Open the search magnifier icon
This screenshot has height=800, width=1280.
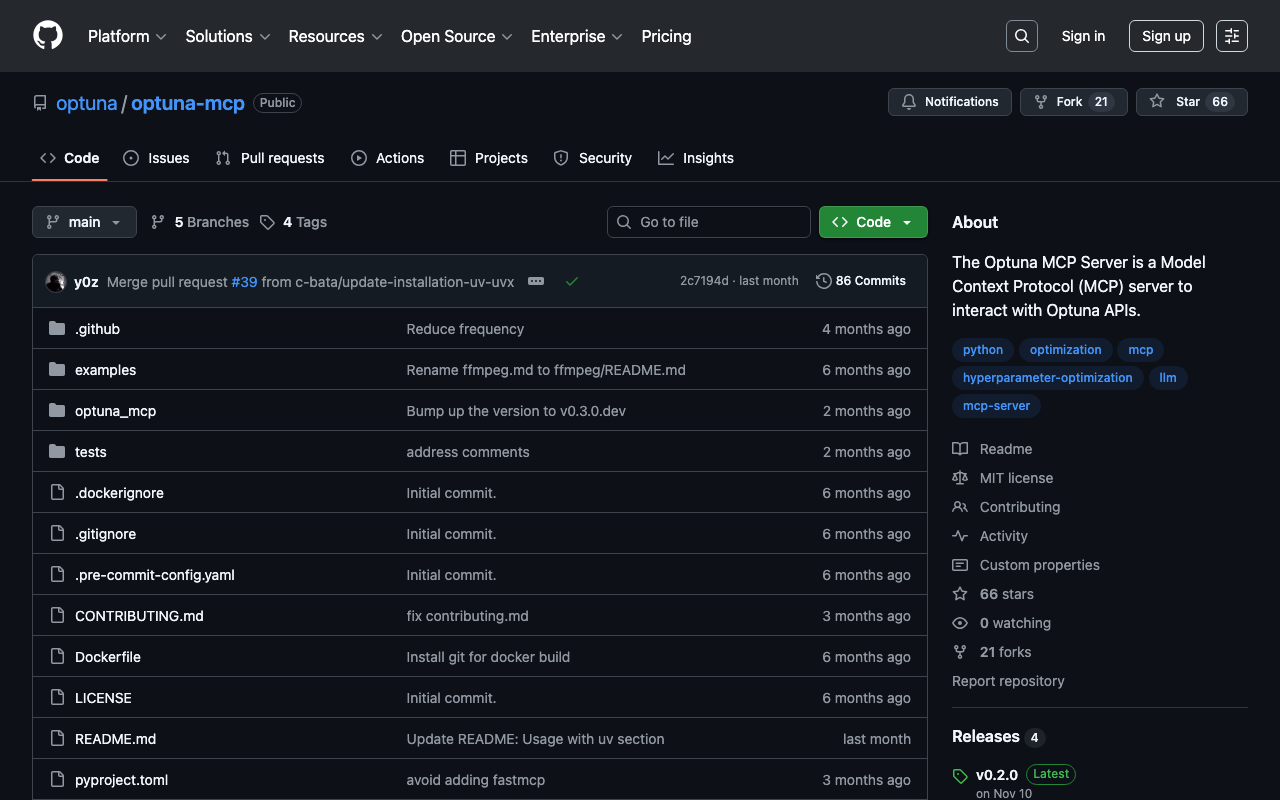[1021, 36]
